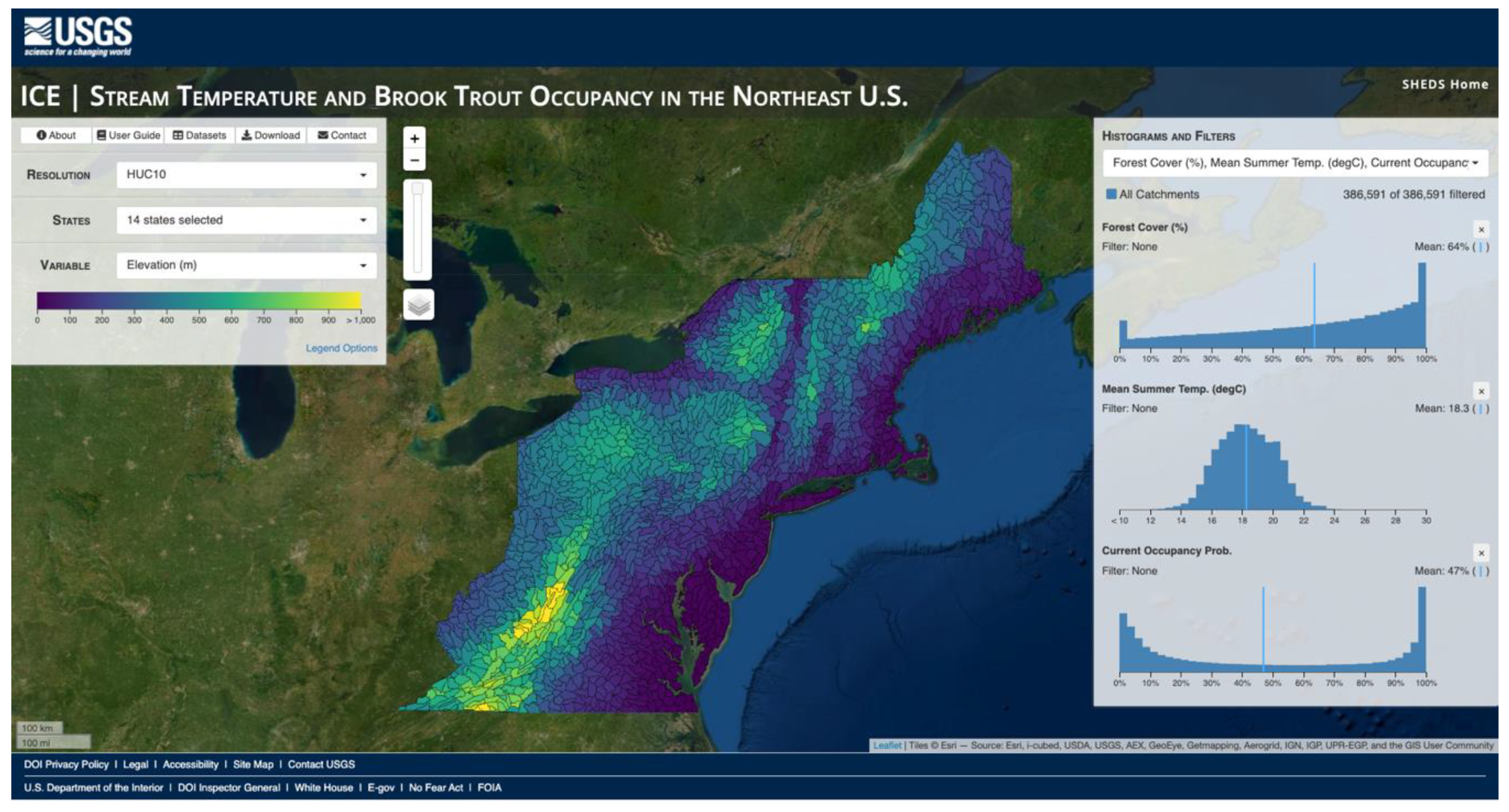Click the DOI Privacy Policy footer link

[x=66, y=764]
